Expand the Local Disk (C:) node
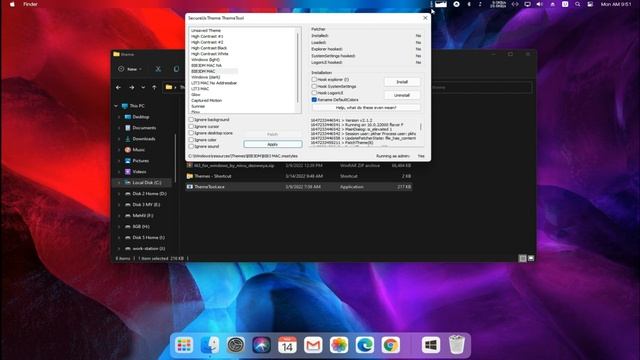The width and height of the screenshot is (640, 360). pos(119,182)
